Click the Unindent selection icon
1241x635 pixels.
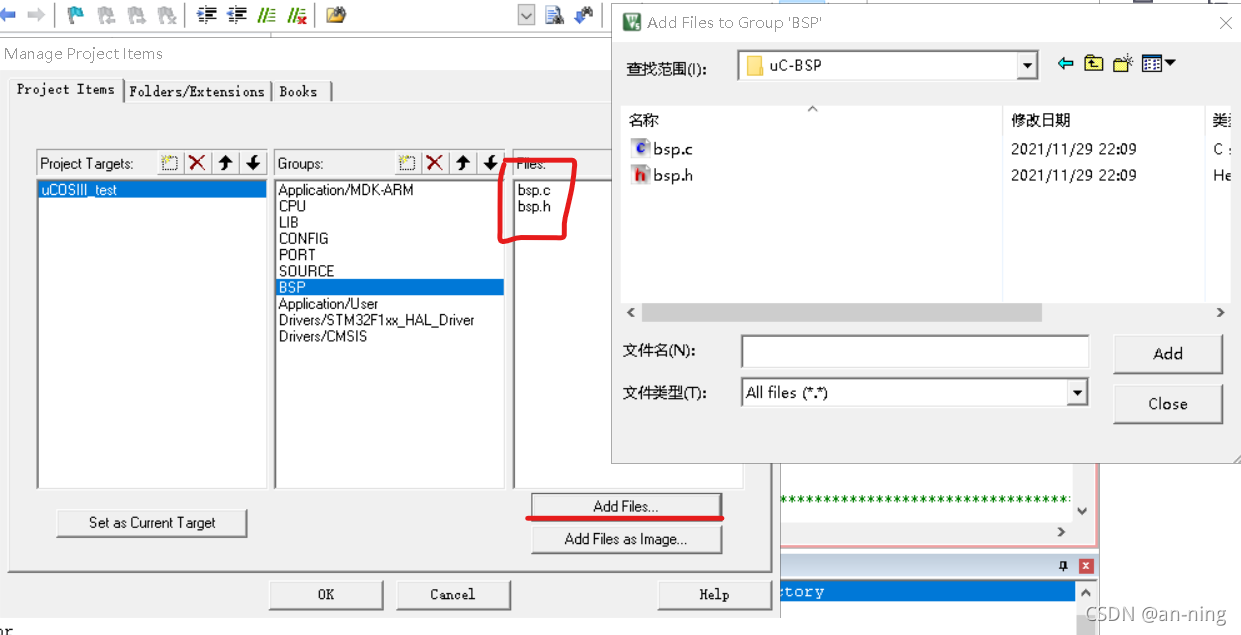click(x=237, y=15)
